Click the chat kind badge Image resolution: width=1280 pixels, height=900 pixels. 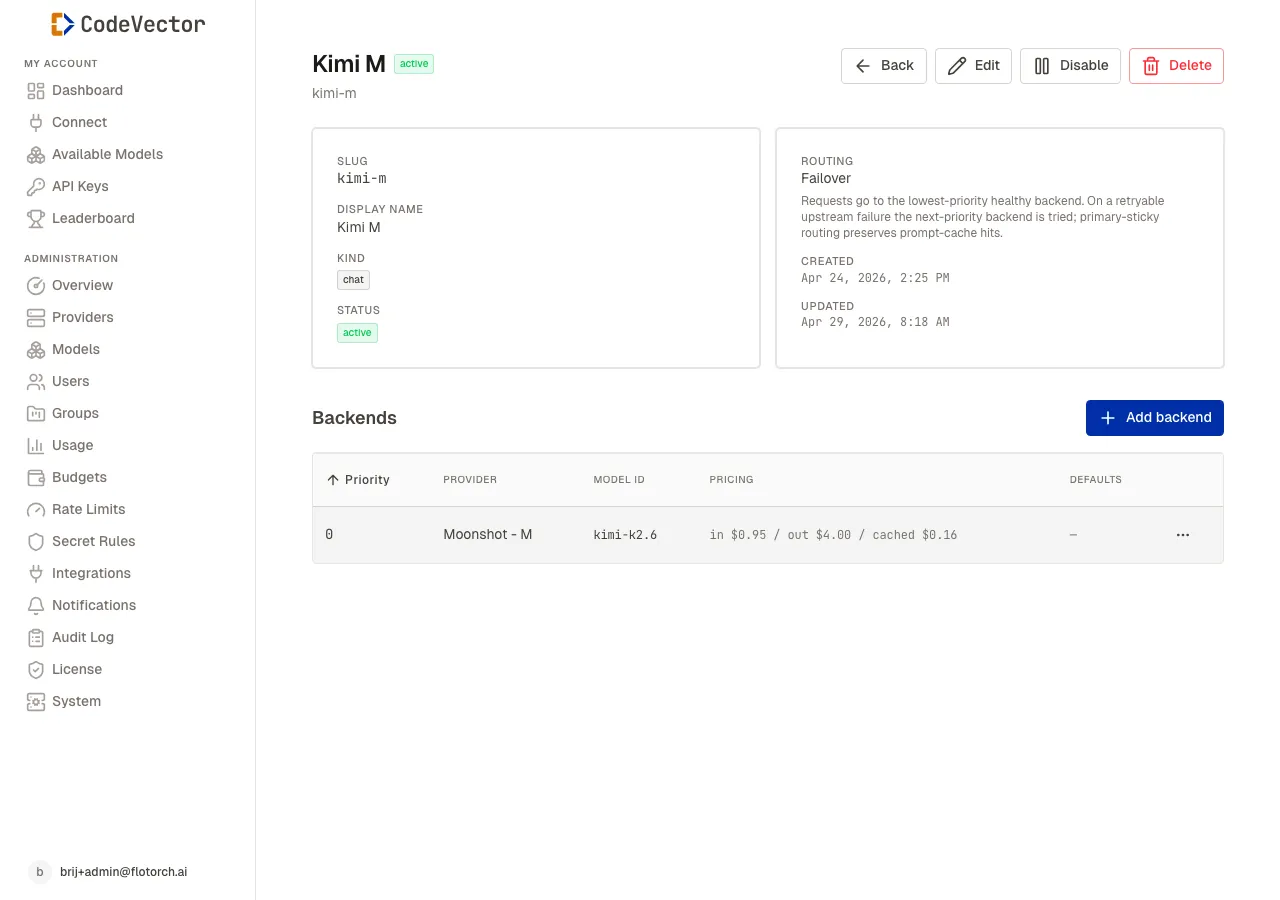click(354, 280)
